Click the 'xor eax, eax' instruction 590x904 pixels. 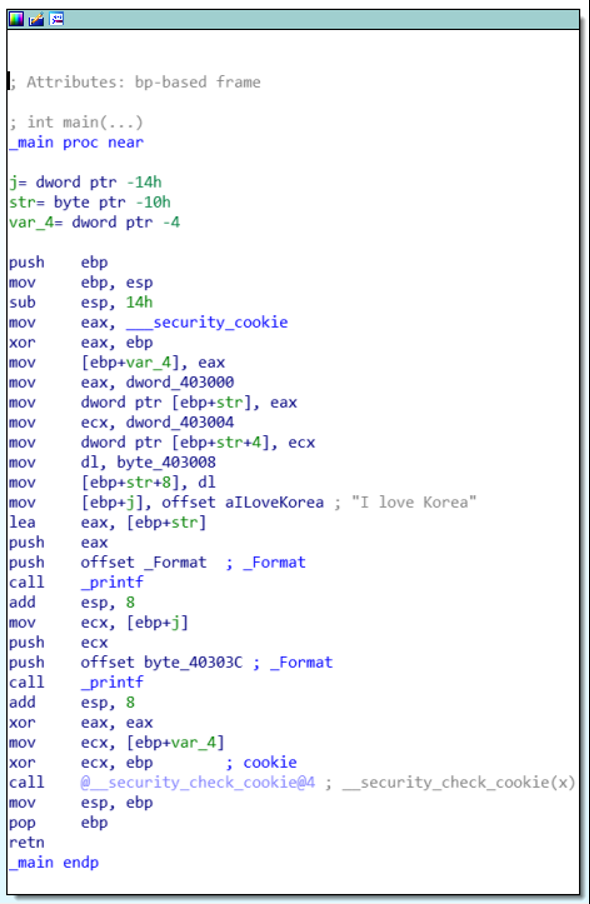[81, 723]
